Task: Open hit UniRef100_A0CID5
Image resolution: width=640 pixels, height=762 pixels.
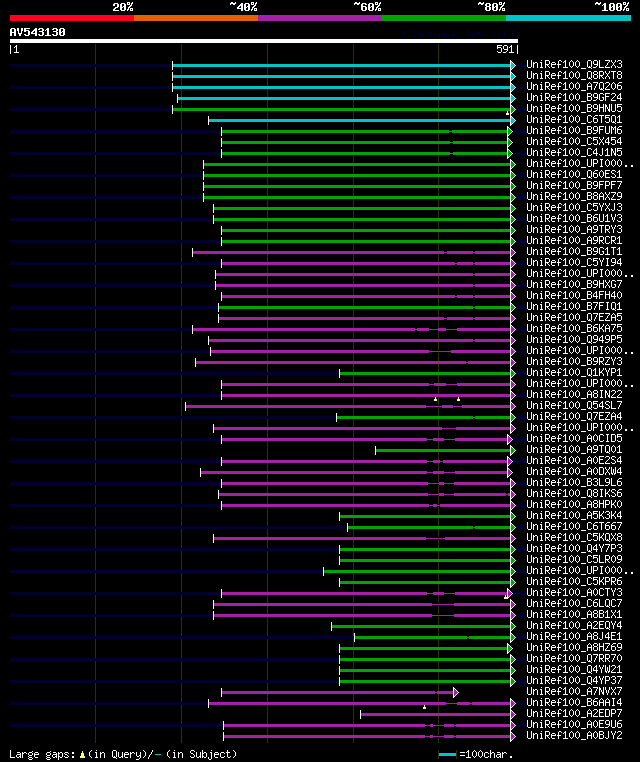Action: tap(574, 438)
